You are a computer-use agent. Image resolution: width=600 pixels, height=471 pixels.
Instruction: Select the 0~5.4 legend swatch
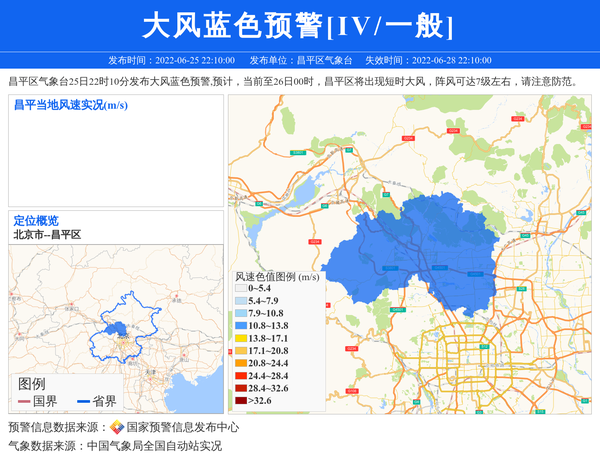241,288
